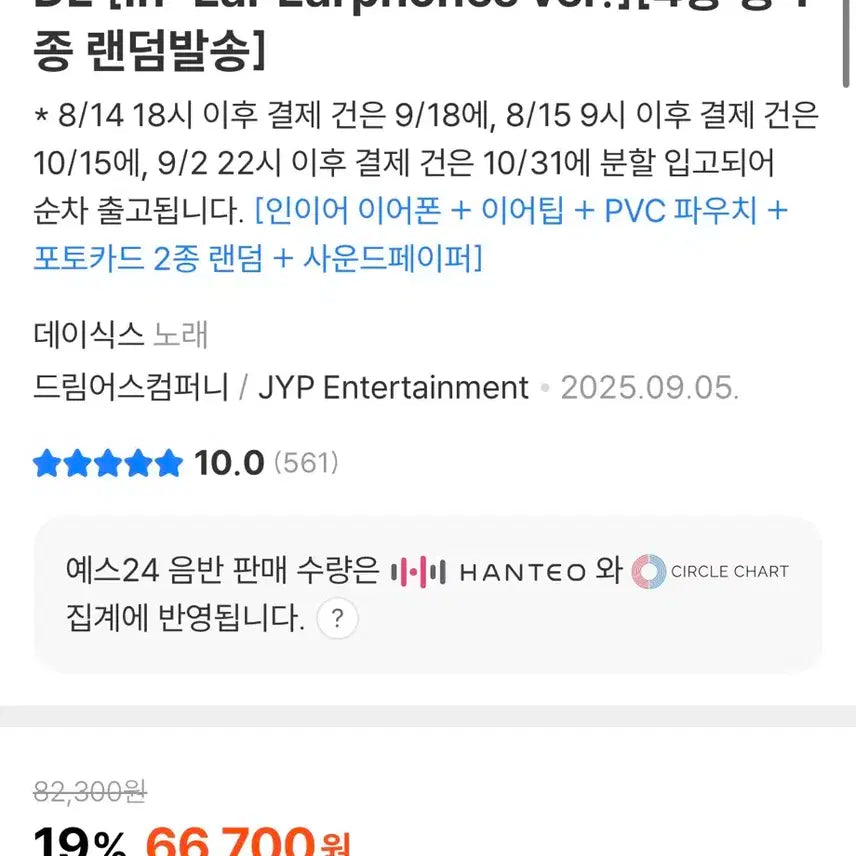Click the Circle Chart round logo icon
856x856 pixels.
[x=649, y=571]
